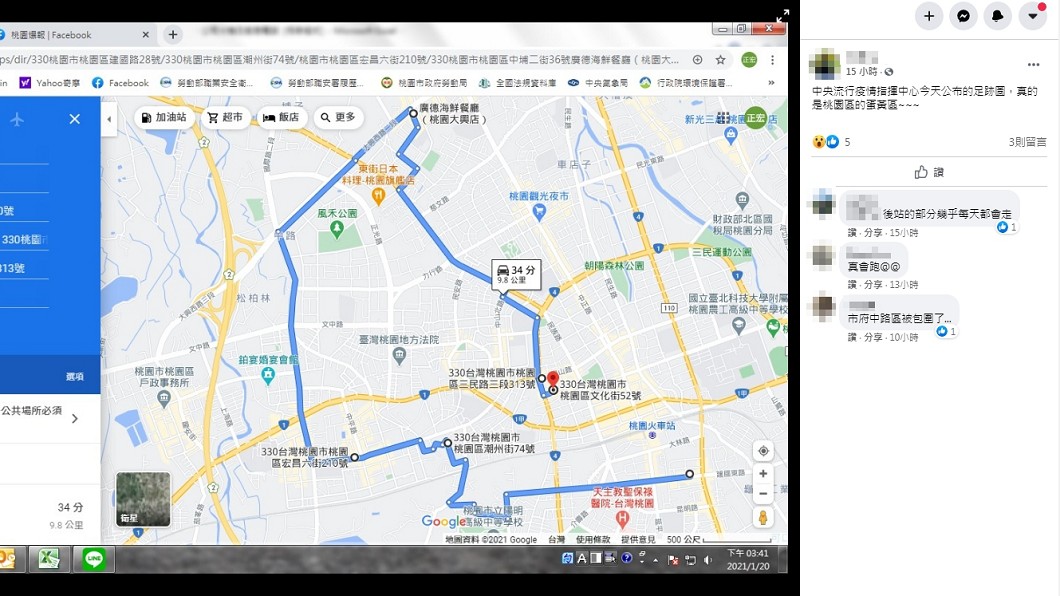Open Excel from the taskbar
1060x596 pixels.
(48, 559)
